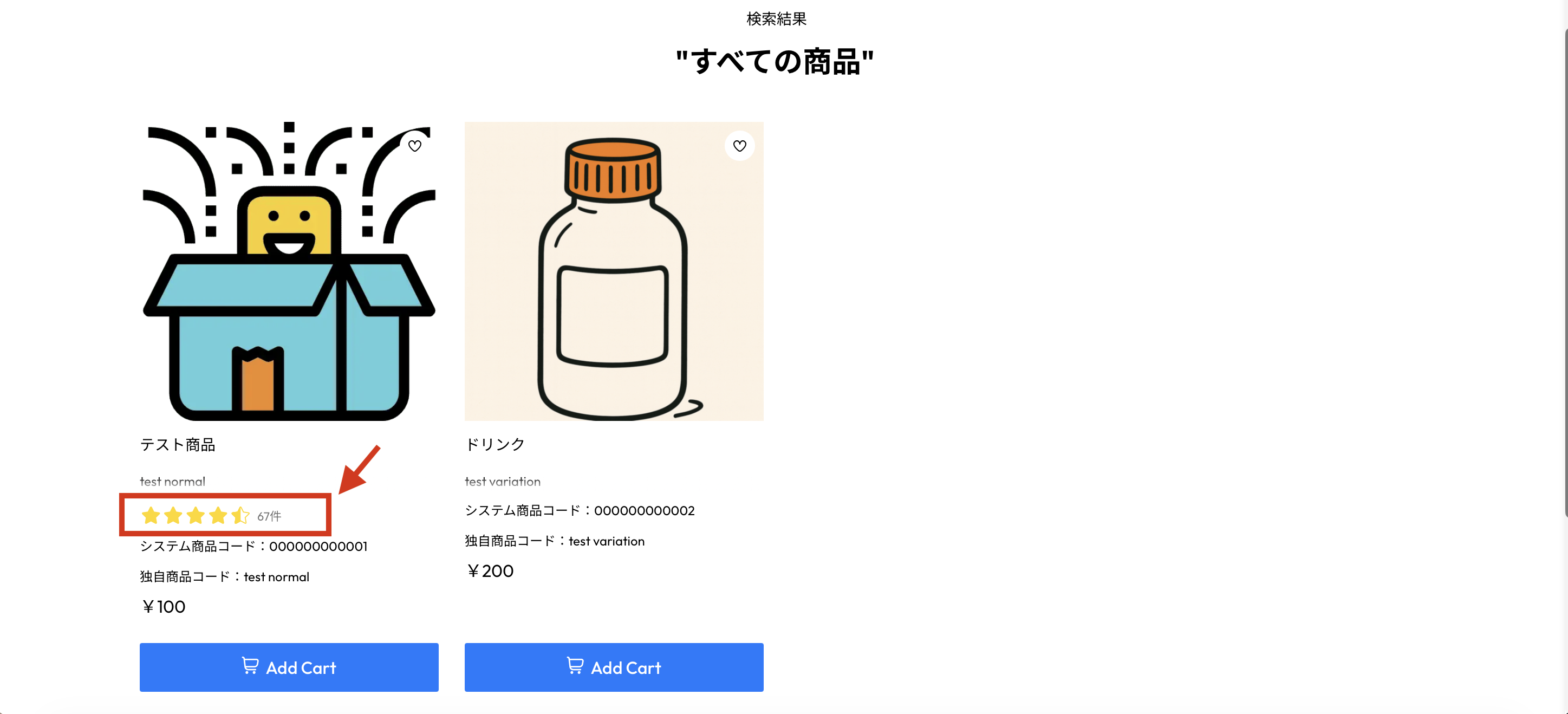This screenshot has height=714, width=1568.
Task: Click cart icon in ドリンク Add Cart button
Action: pyautogui.click(x=575, y=666)
